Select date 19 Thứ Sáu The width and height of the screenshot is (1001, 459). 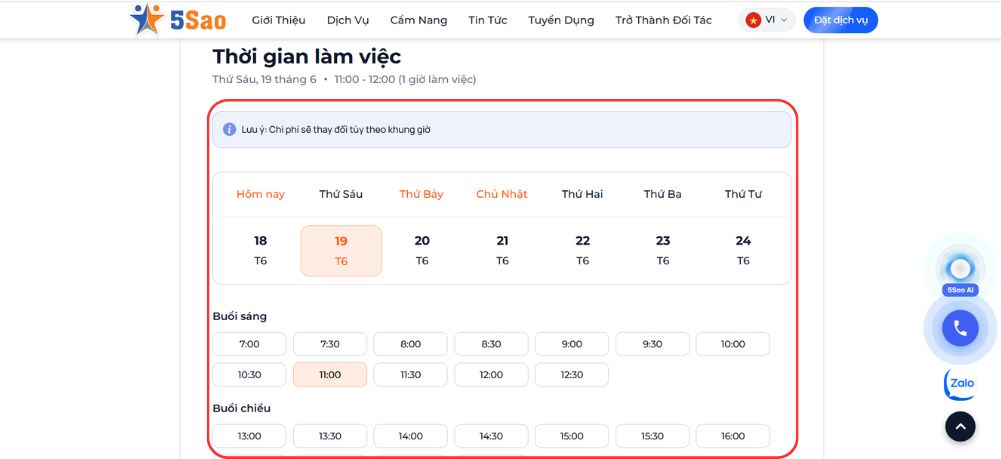point(342,250)
